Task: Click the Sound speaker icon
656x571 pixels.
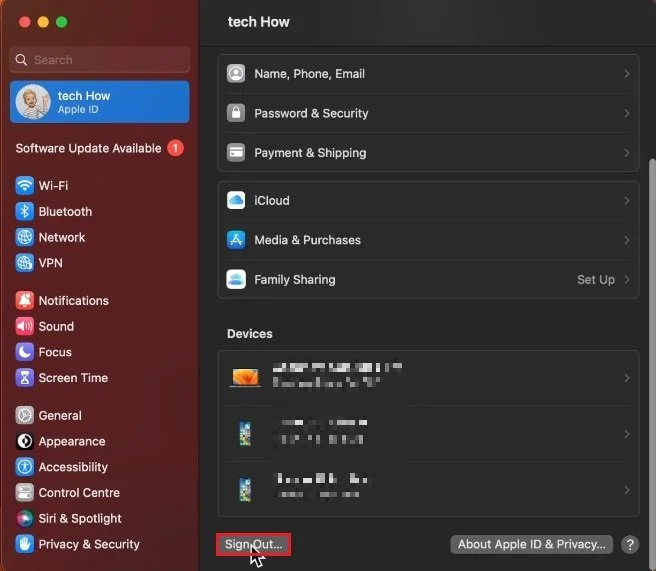Action: [25, 326]
